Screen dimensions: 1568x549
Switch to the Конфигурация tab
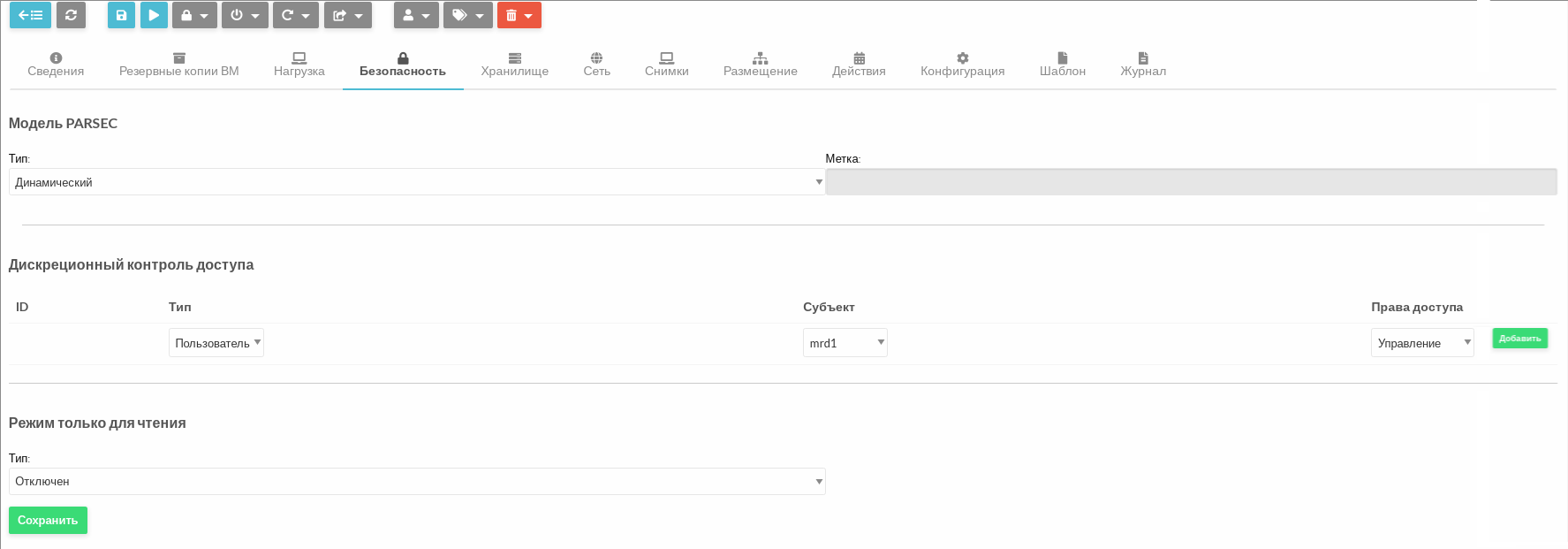pos(962,65)
